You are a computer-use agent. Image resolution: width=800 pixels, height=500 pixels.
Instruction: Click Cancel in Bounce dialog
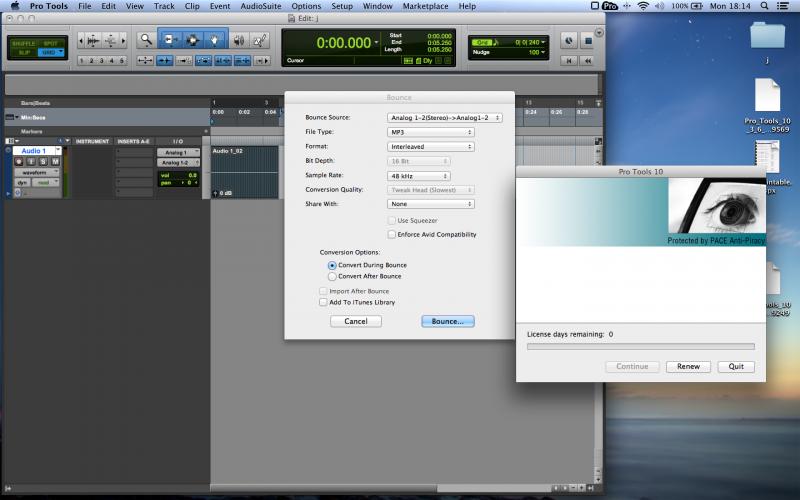click(356, 321)
